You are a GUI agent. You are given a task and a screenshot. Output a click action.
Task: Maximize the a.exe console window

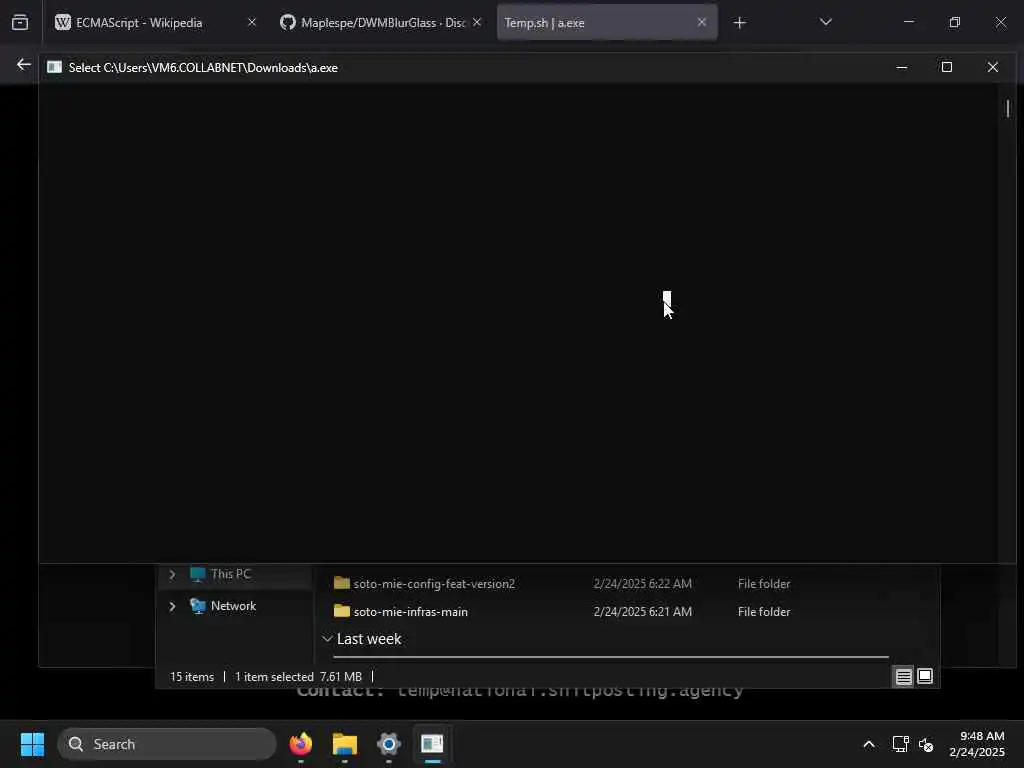(x=946, y=67)
